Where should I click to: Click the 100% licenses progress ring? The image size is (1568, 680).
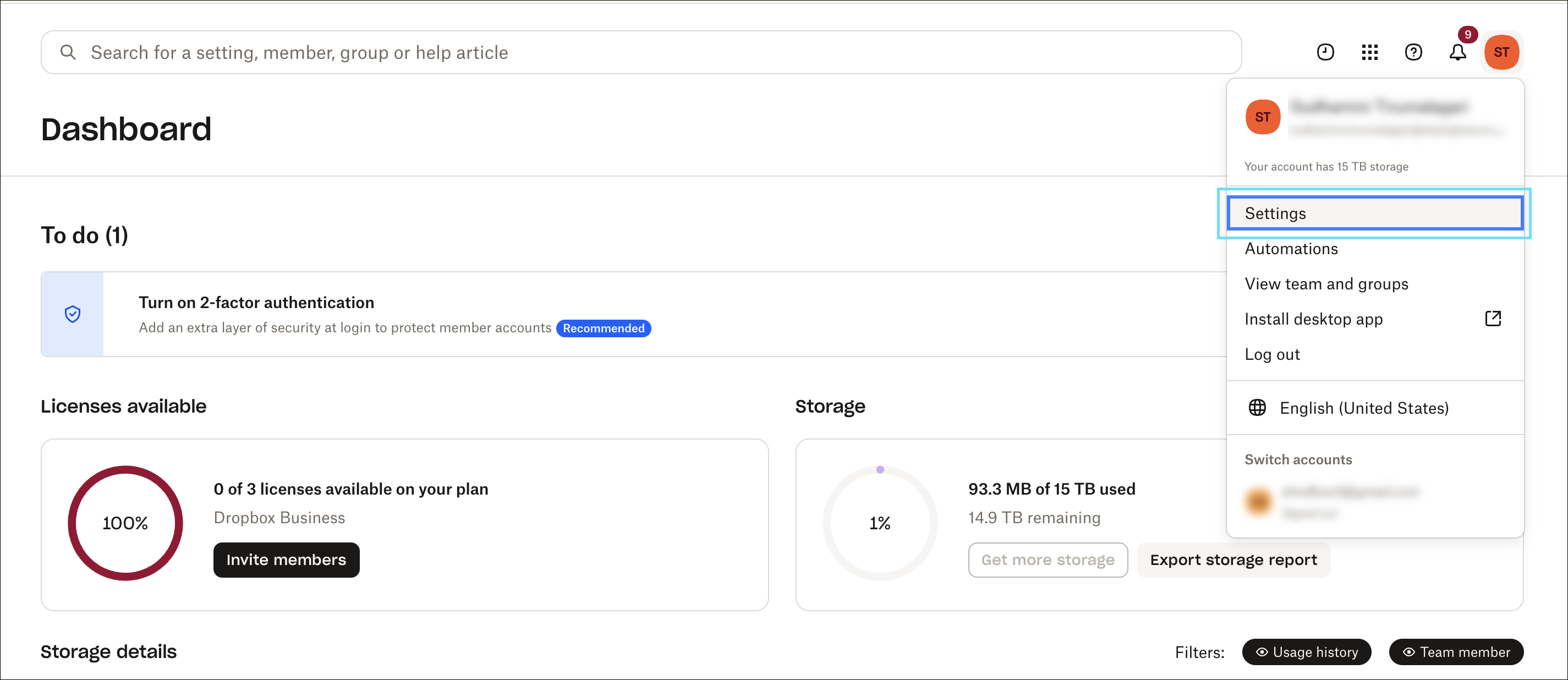125,523
